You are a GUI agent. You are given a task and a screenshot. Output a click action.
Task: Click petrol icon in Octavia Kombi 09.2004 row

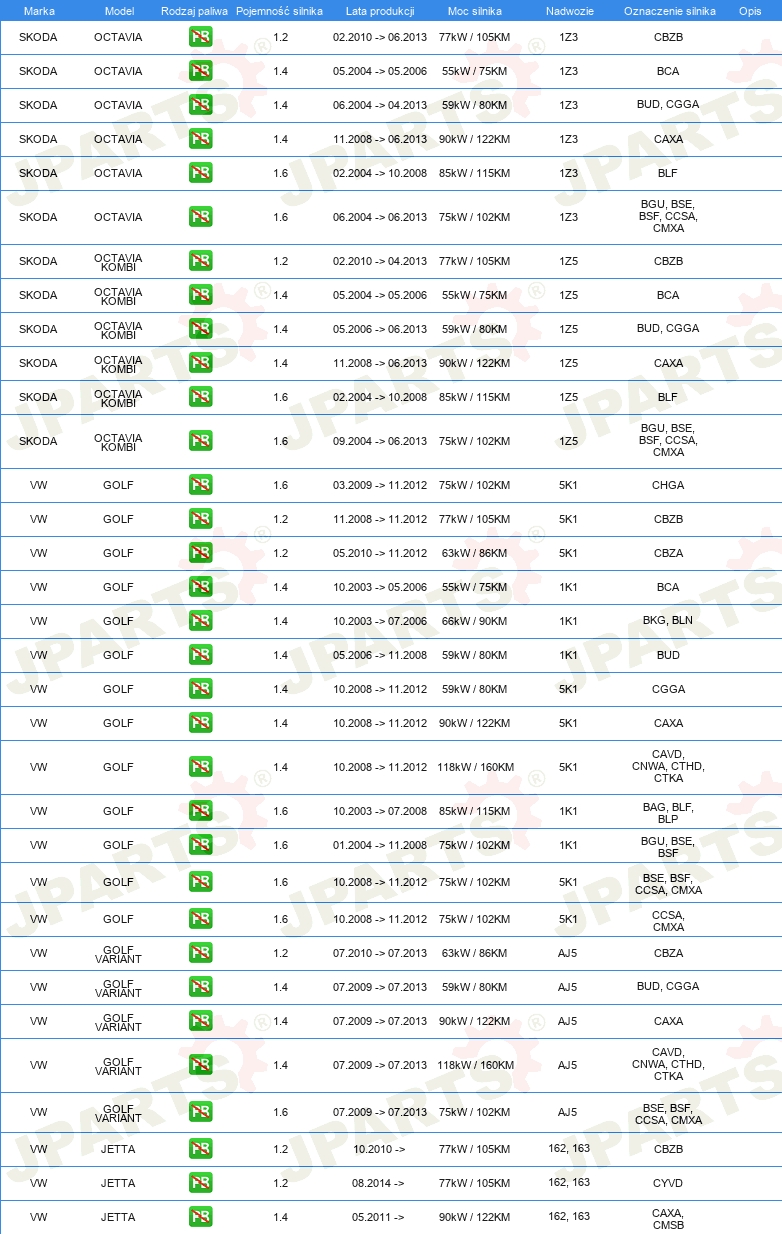tap(200, 441)
